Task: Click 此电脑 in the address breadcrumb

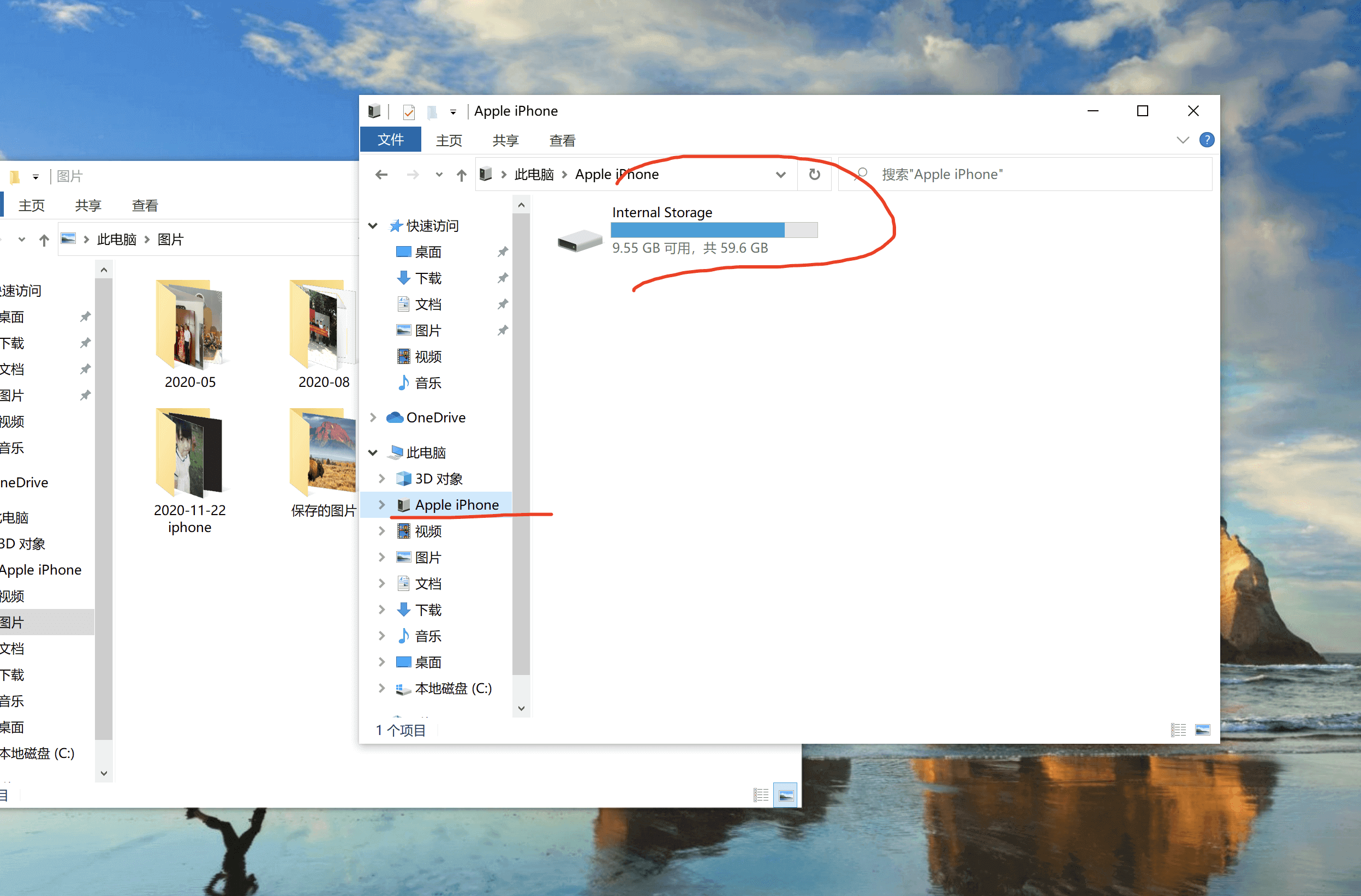Action: pos(534,175)
